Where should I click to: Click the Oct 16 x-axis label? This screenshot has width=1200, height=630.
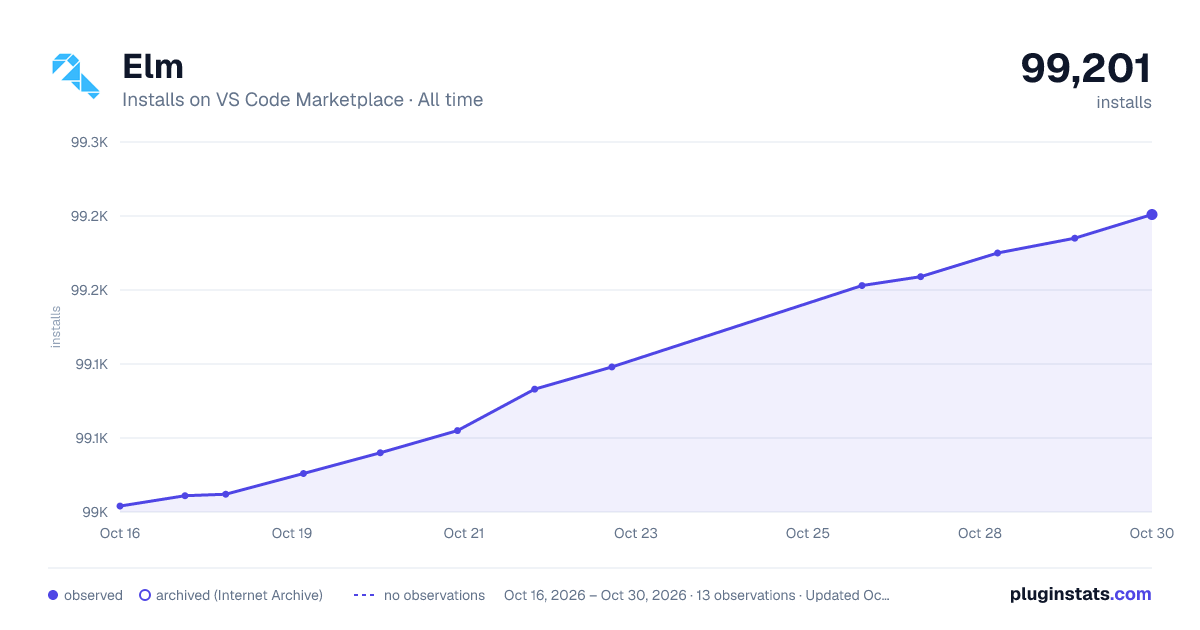(120, 533)
